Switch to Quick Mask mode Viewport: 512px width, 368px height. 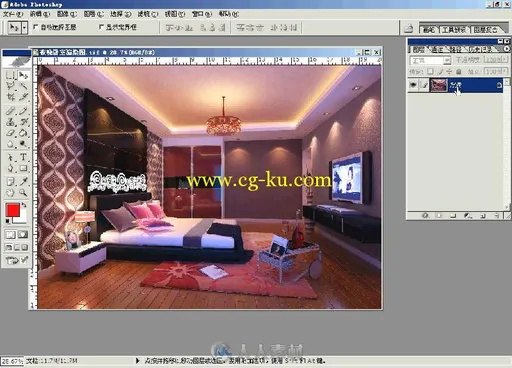pos(23,235)
